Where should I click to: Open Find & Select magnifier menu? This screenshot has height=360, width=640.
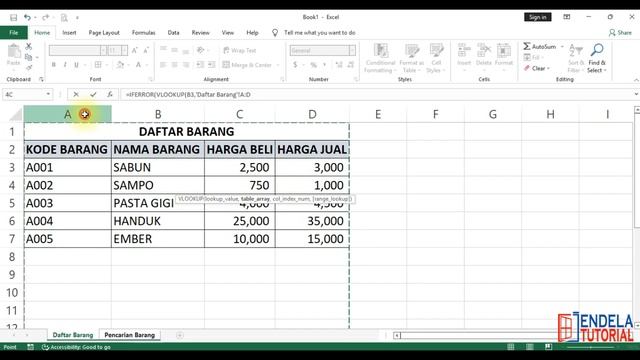click(597, 58)
